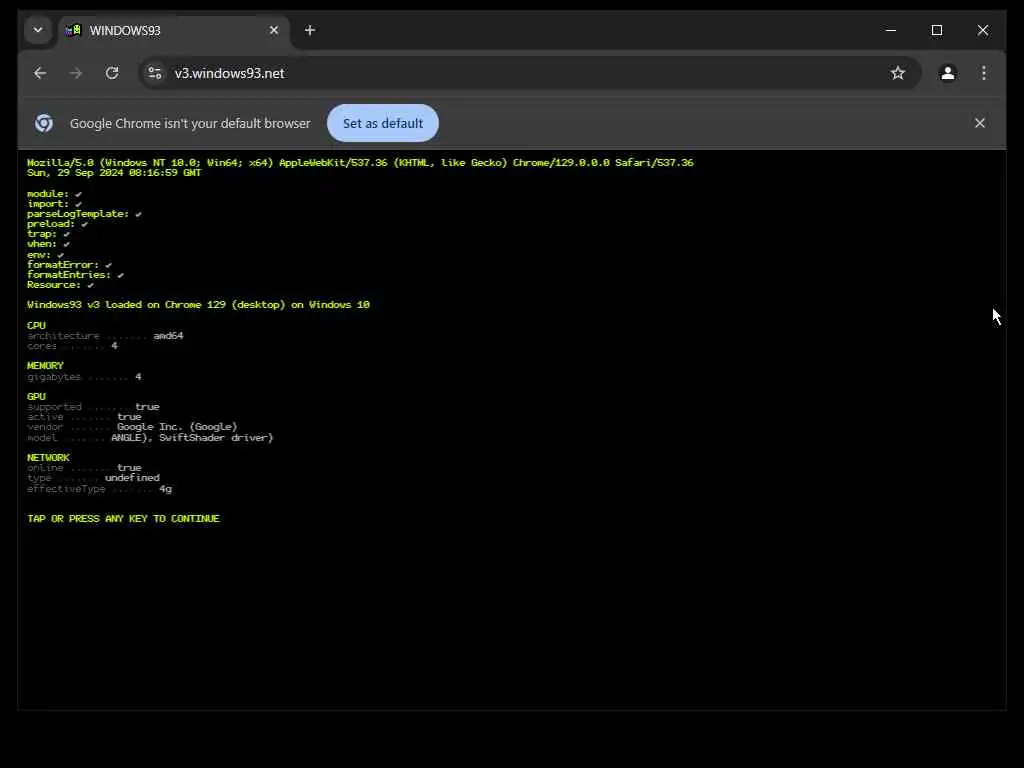The height and width of the screenshot is (768, 1024).
Task: Open site information icon in address bar
Action: pos(155,73)
